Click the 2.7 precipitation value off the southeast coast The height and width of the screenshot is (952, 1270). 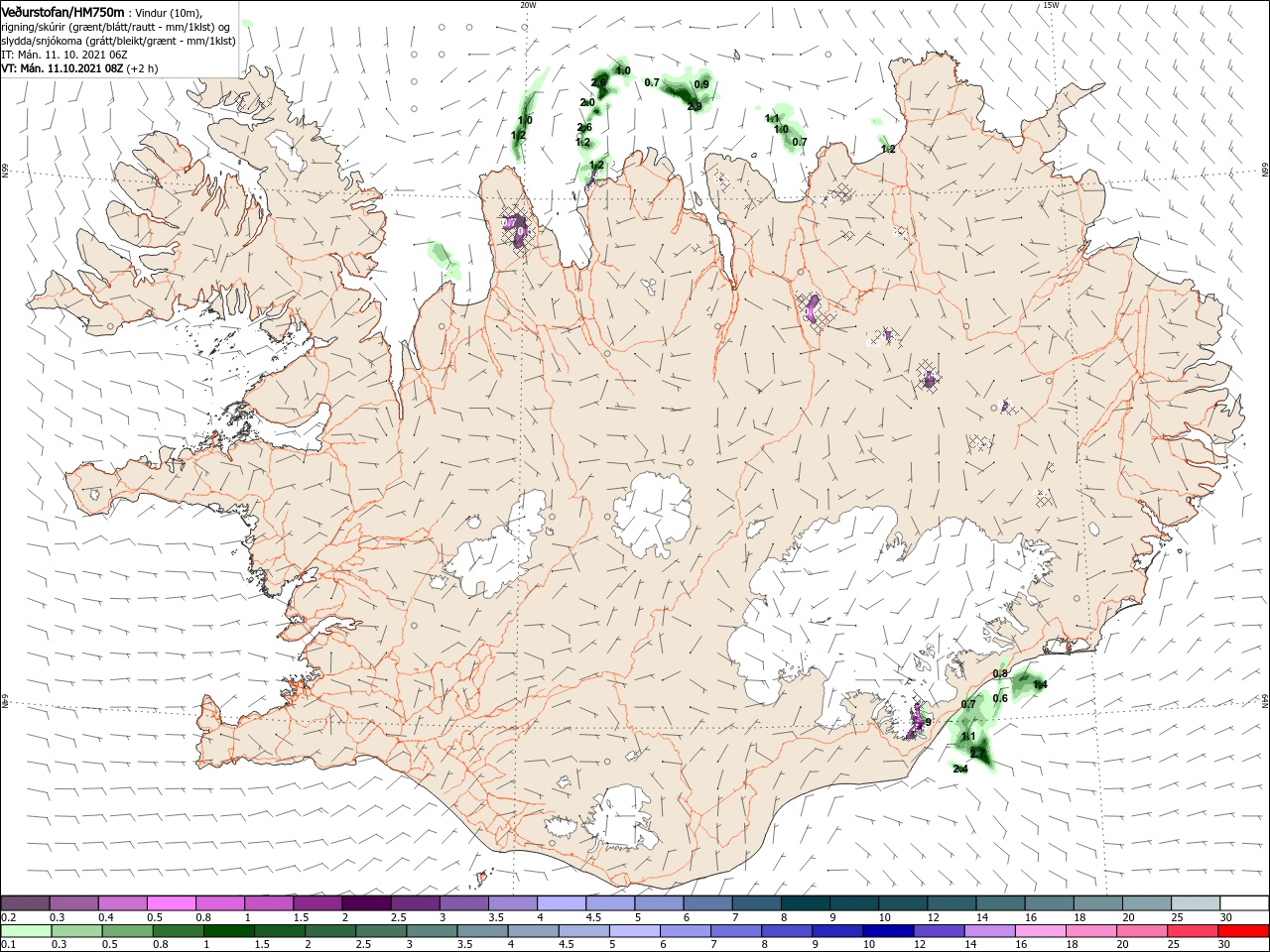click(x=977, y=755)
